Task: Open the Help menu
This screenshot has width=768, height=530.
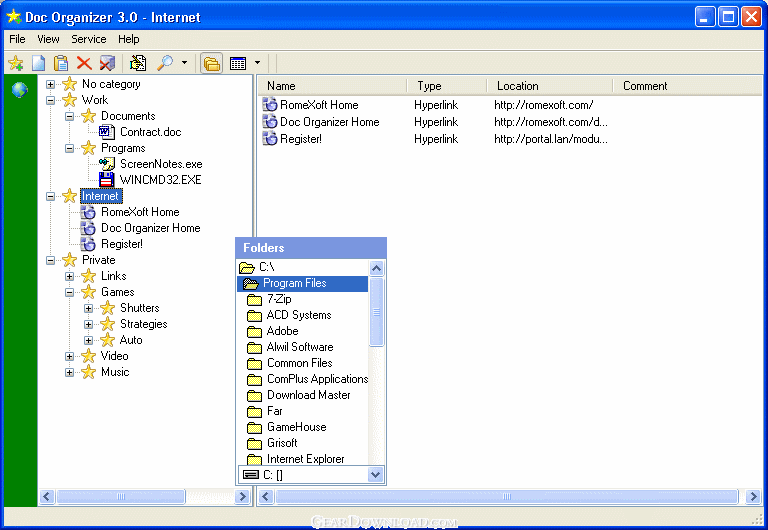Action: pos(128,39)
